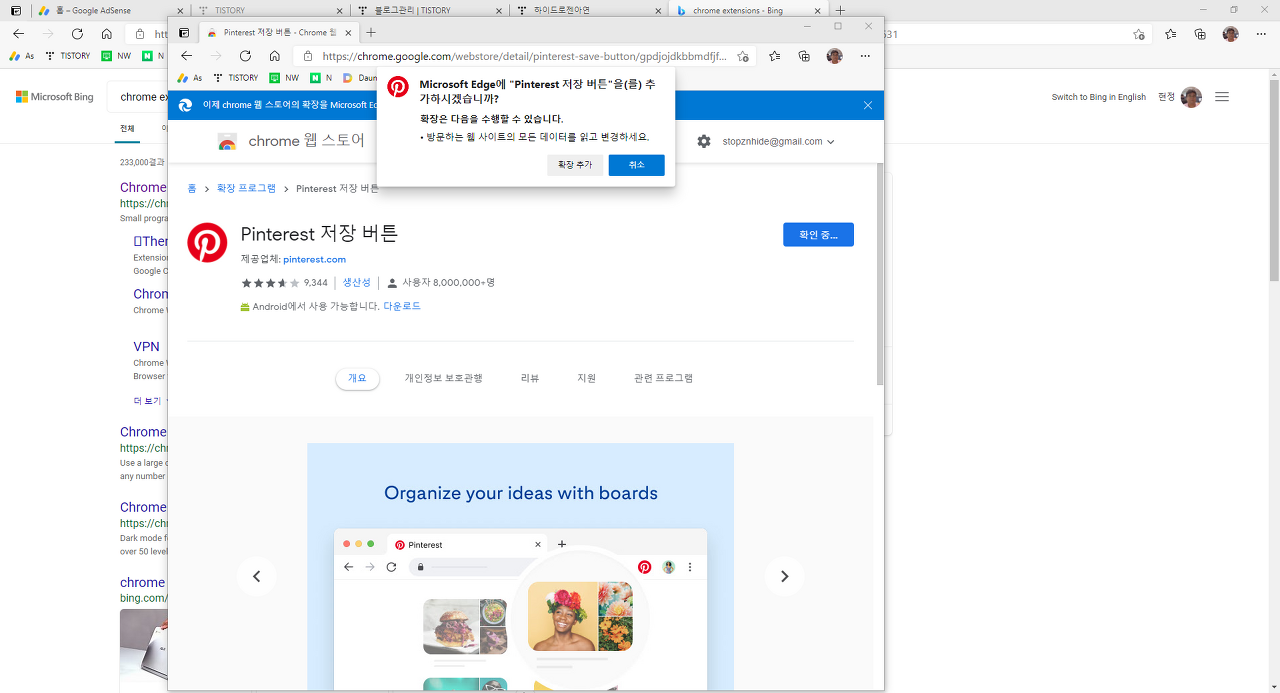Open Settings and more in front window
This screenshot has height=693, width=1280.
click(865, 56)
